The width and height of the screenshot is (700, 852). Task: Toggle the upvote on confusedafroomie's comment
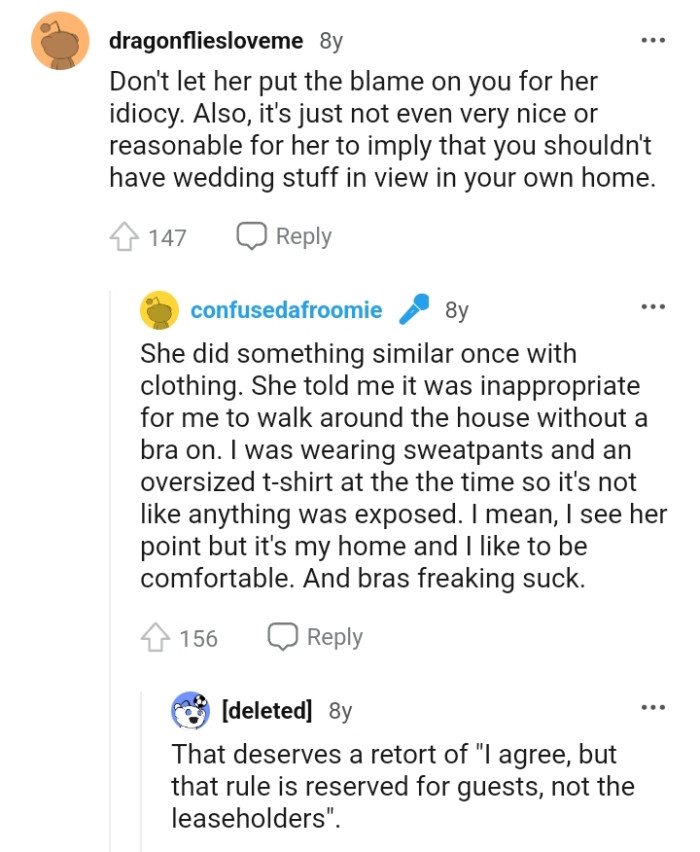coord(155,636)
